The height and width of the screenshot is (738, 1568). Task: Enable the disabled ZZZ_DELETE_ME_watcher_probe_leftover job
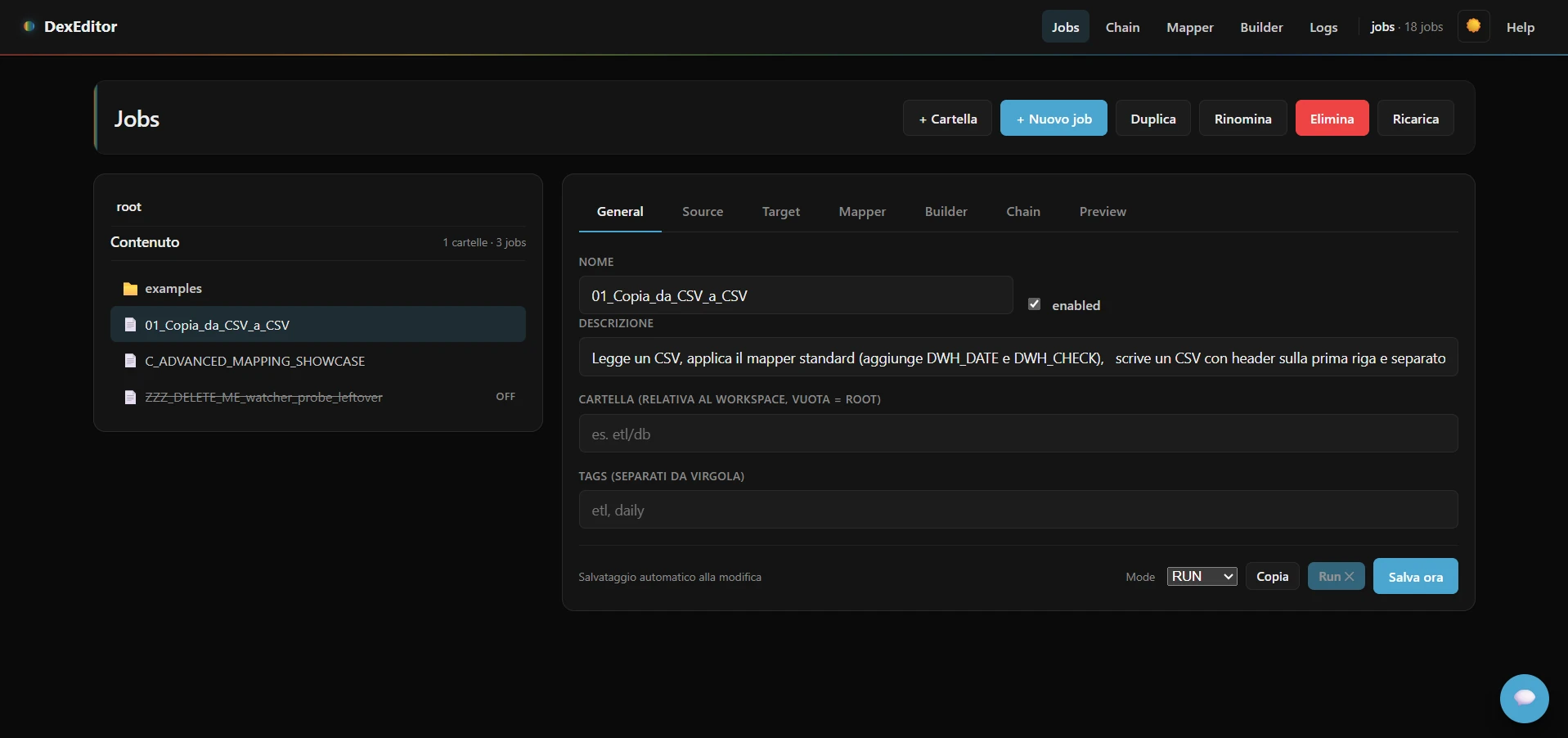(x=505, y=397)
